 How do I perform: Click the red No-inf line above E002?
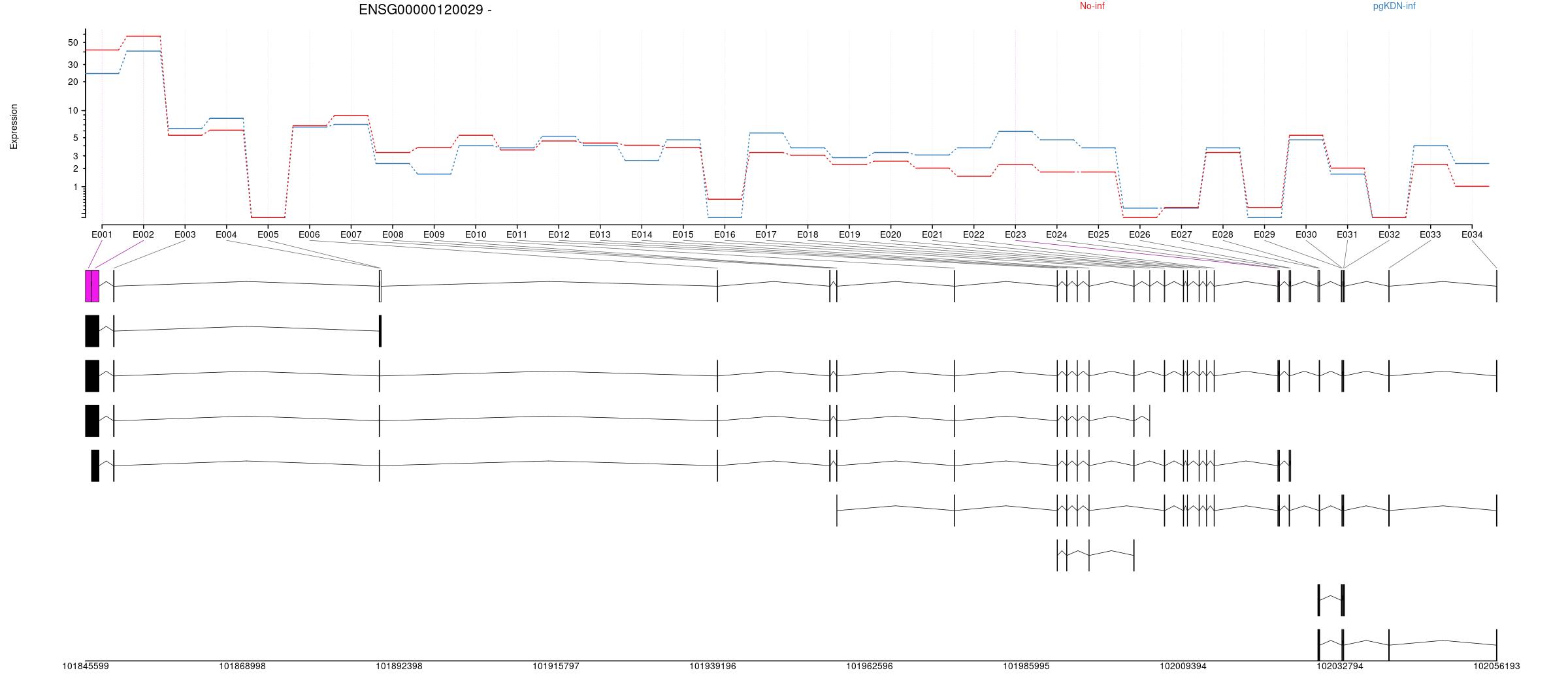pyautogui.click(x=143, y=36)
